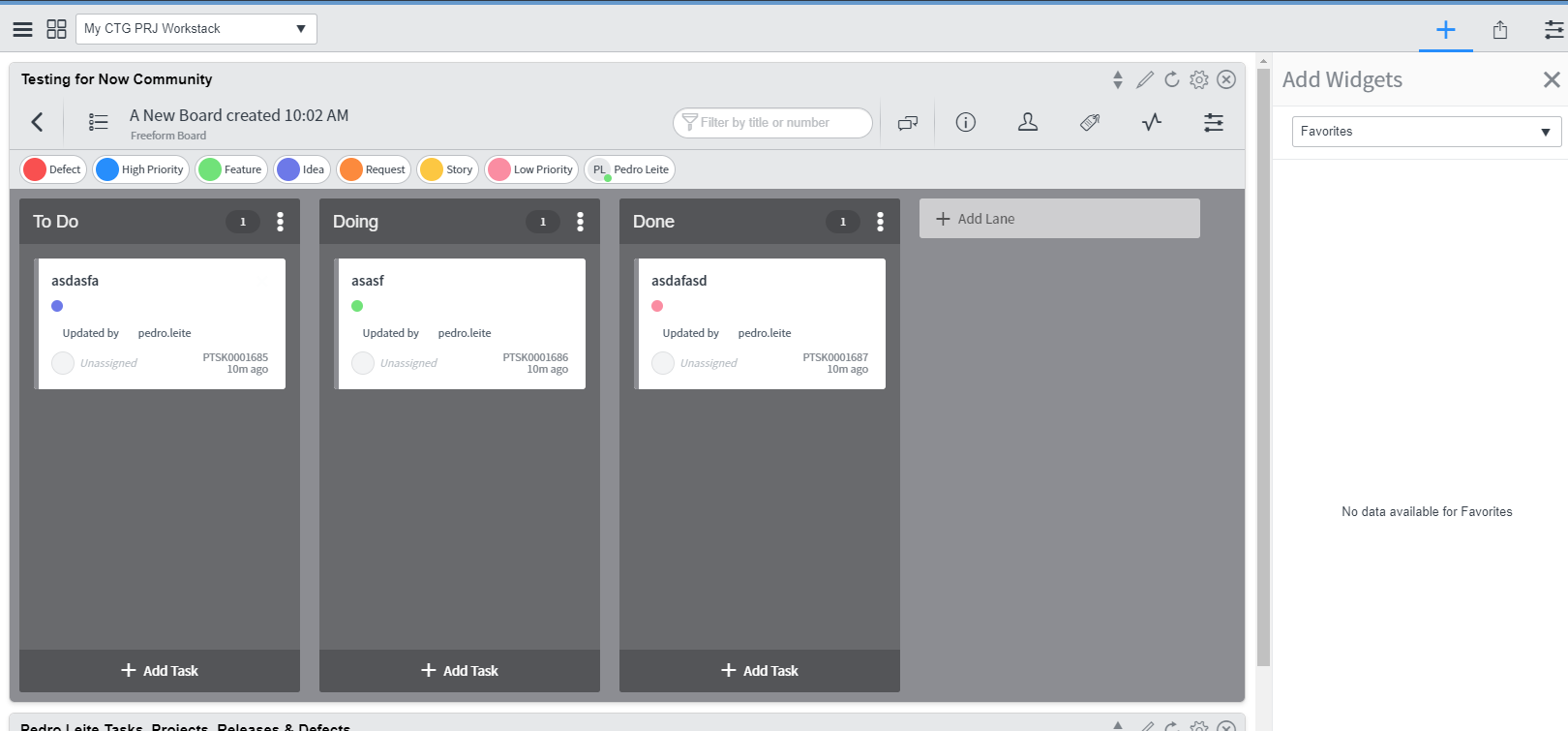This screenshot has width=1568, height=731.
Task: Open the asdasfa task card
Action: click(x=160, y=323)
